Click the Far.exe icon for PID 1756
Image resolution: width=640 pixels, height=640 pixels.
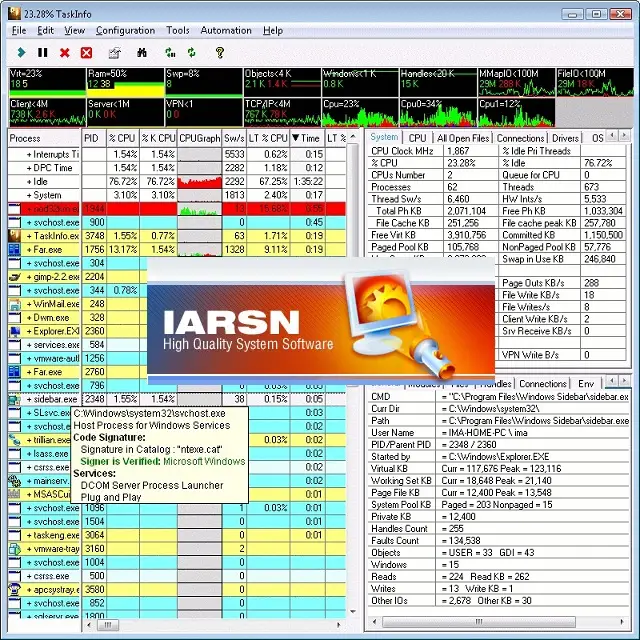15,249
